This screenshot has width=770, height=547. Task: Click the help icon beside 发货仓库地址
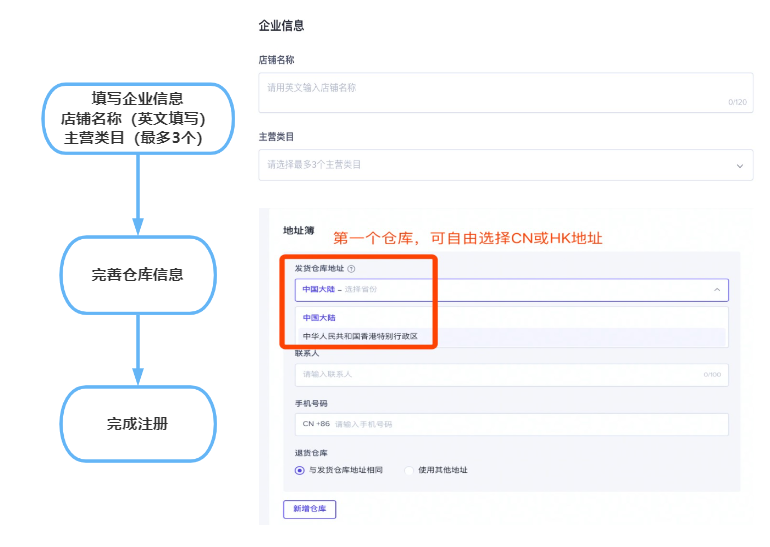(x=351, y=269)
